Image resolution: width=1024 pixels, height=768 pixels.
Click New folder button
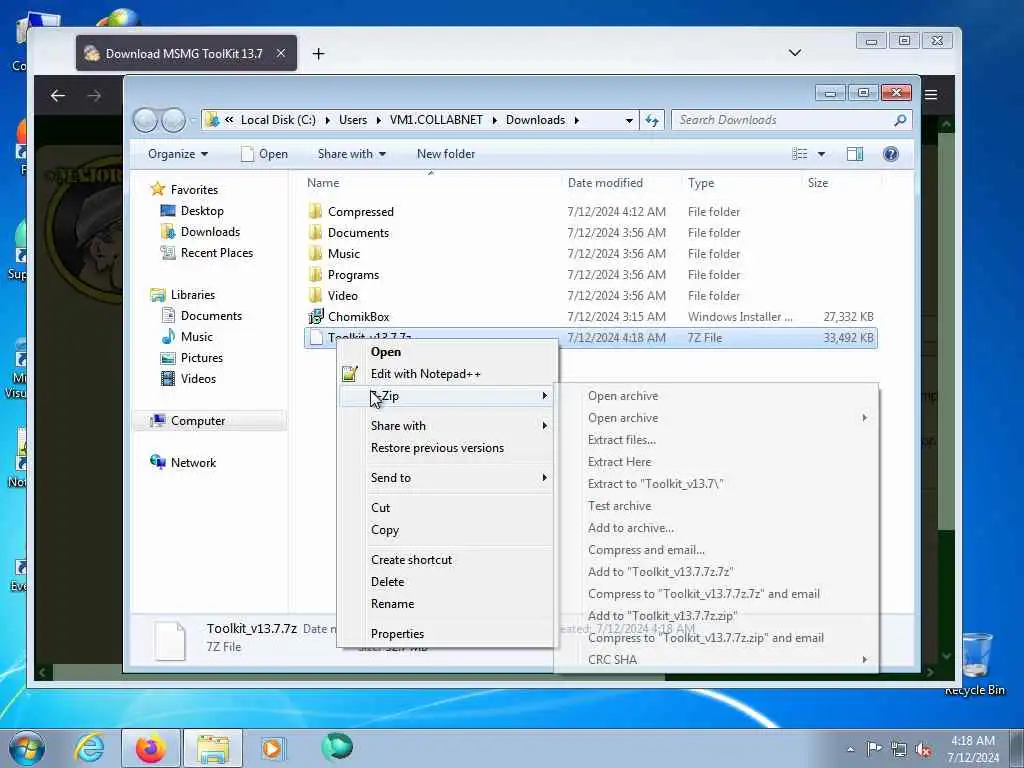[446, 154]
